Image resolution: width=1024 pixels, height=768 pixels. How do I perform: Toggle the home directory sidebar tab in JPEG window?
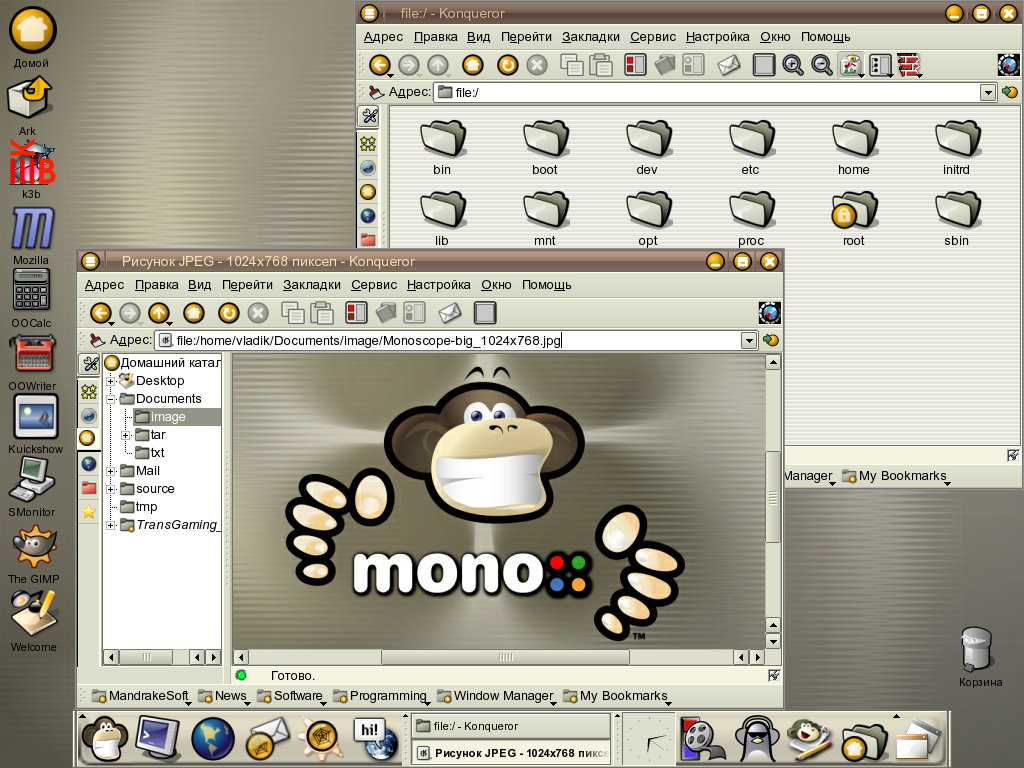coord(88,438)
